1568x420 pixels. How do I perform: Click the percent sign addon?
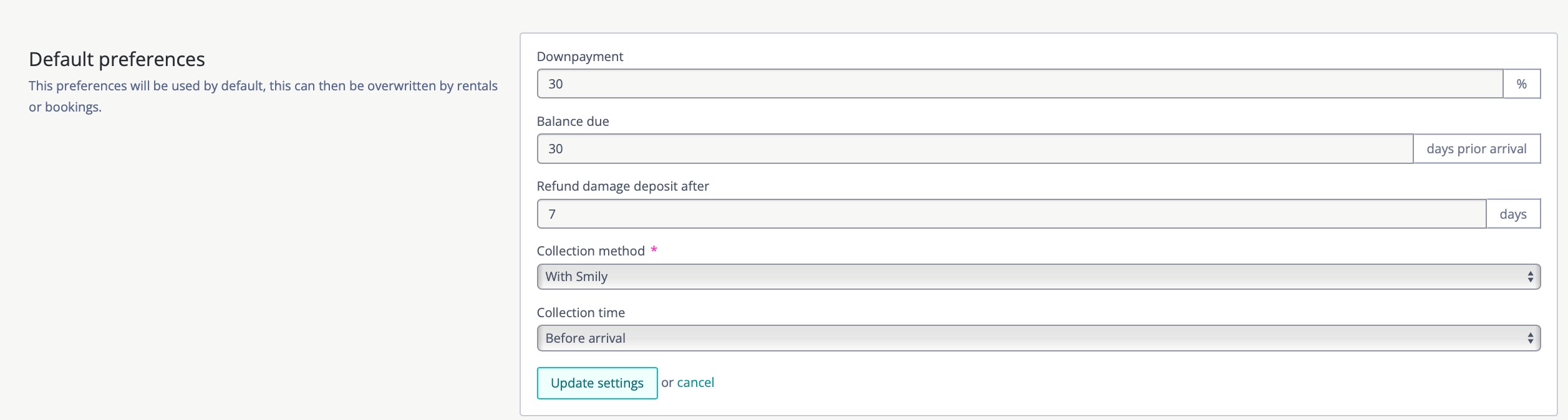(1521, 84)
